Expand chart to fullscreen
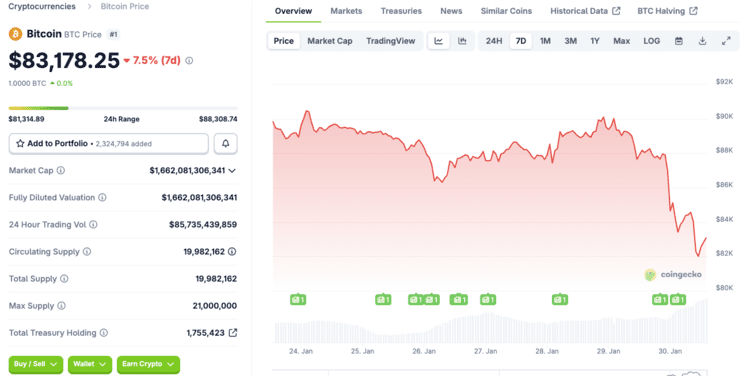This screenshot has height=376, width=750. [x=726, y=41]
